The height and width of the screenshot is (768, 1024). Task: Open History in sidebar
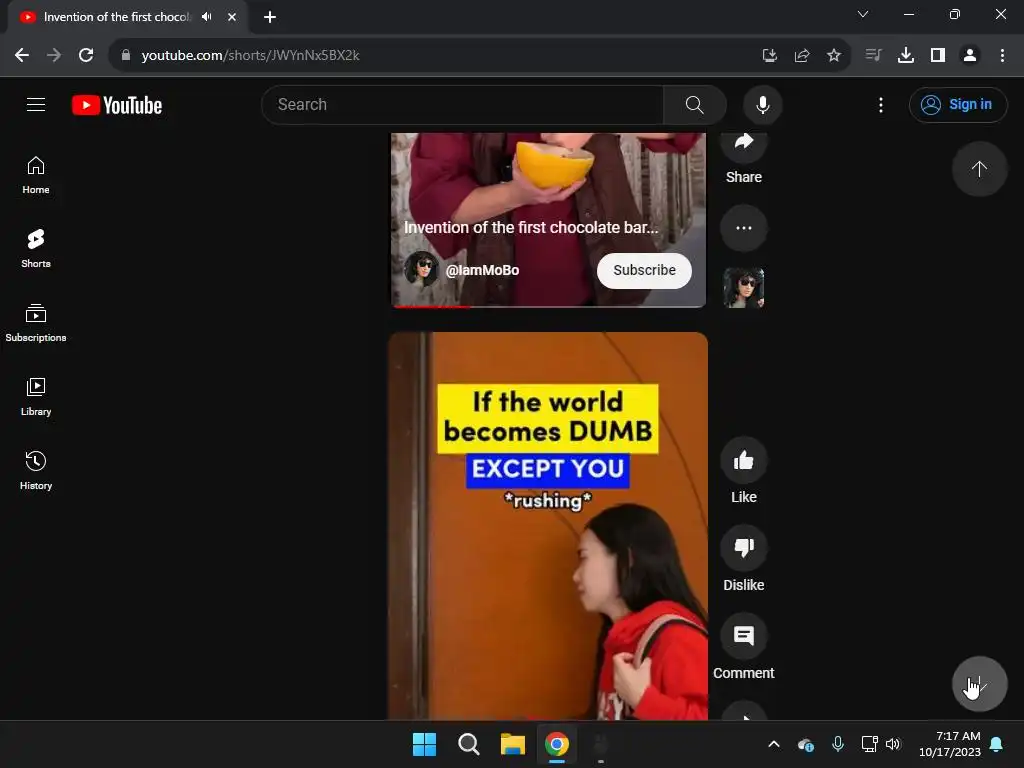coord(36,470)
